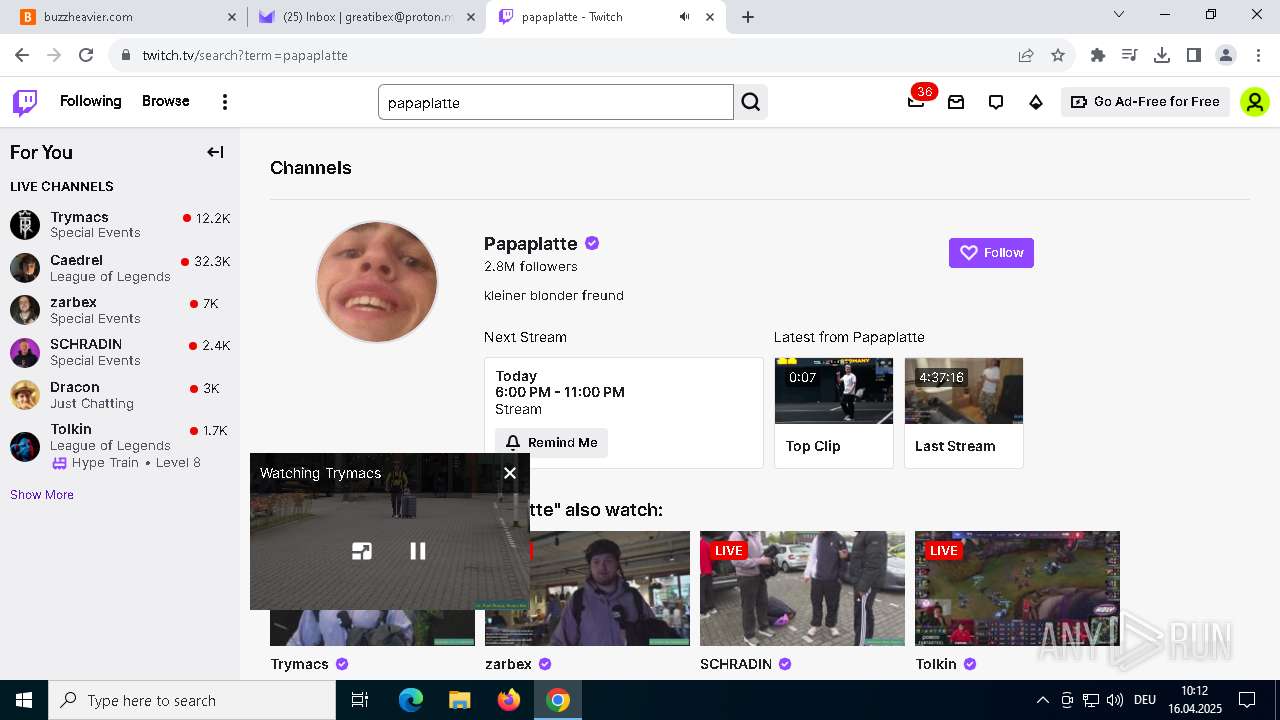Open Papaplatte profile picture
1280x720 pixels.
pyautogui.click(x=377, y=282)
